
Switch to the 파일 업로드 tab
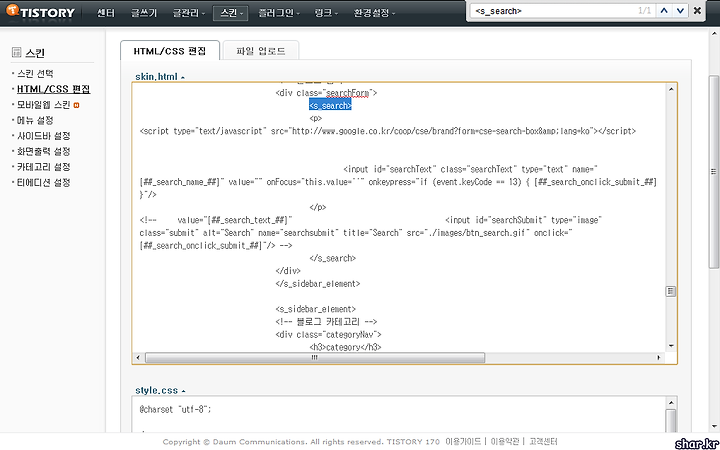pos(261,51)
